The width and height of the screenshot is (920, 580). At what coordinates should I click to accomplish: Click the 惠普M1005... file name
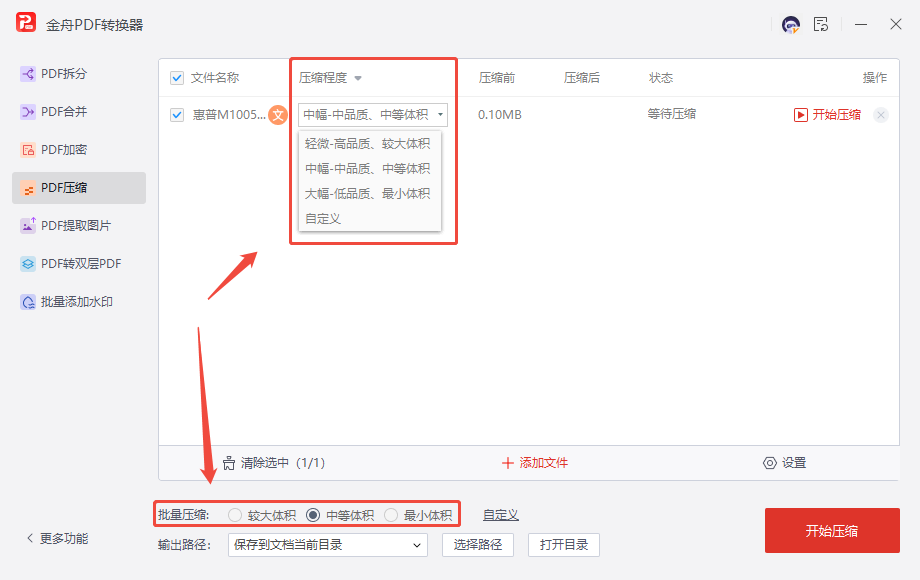coord(229,115)
